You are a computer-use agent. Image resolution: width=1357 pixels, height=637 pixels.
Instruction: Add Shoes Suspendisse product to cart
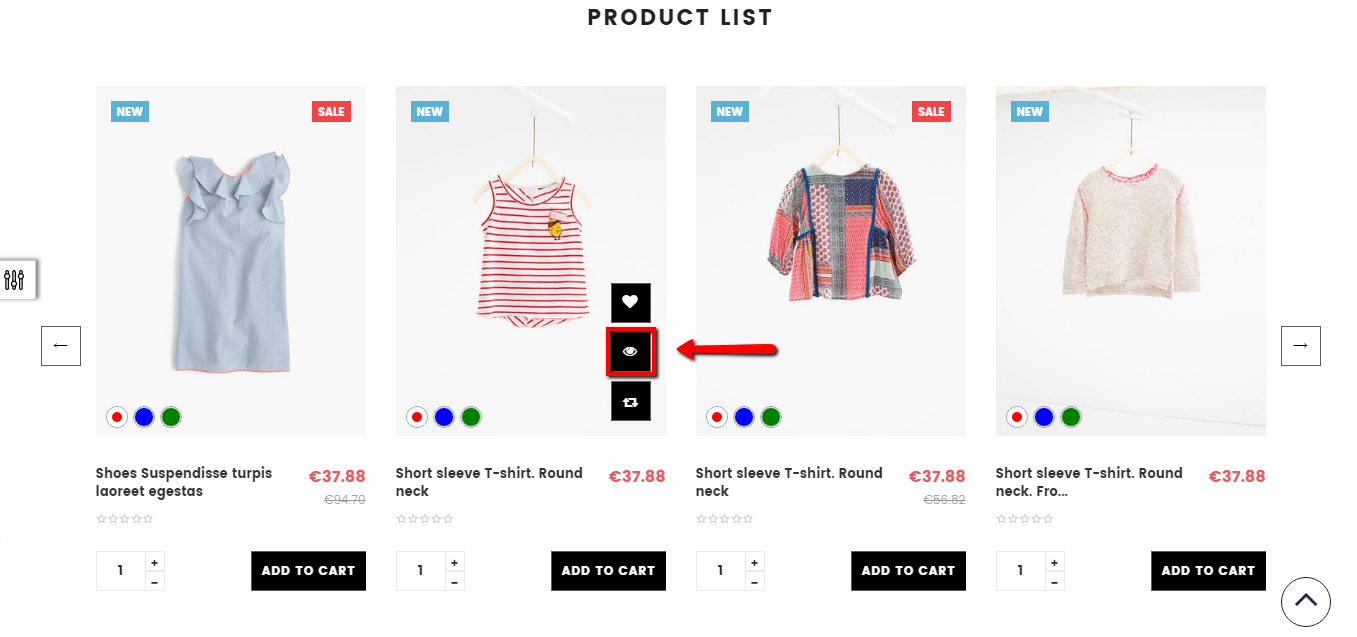click(308, 571)
